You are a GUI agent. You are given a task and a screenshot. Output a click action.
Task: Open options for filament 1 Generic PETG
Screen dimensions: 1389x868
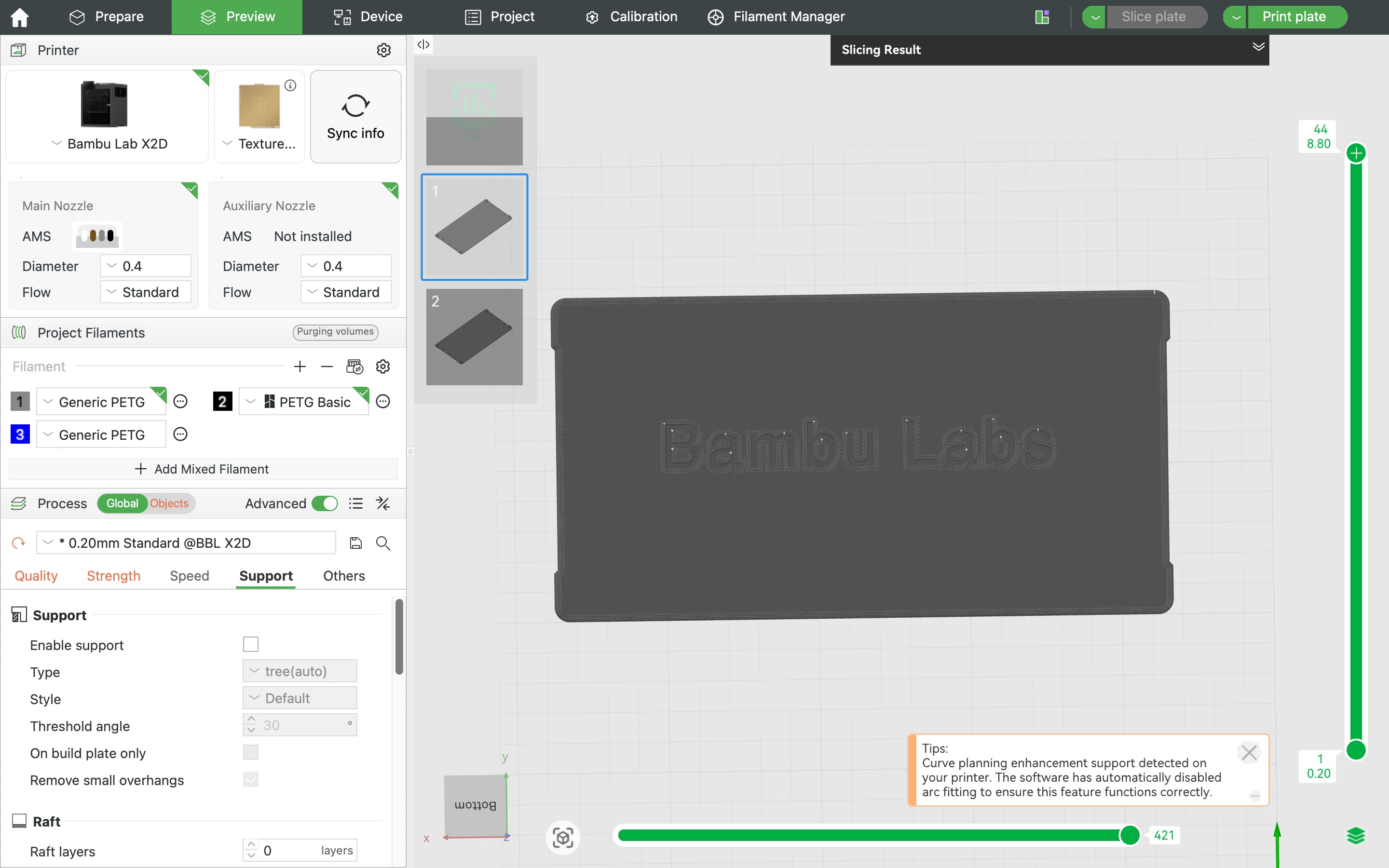coord(180,401)
